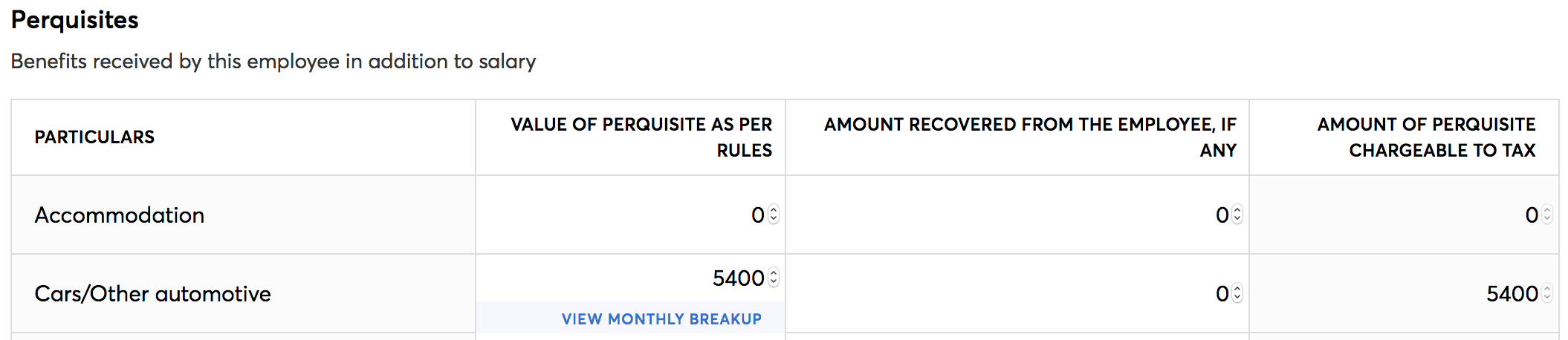
Task: Step down Cars/Other automotive amount recovered
Action: pos(1237,298)
